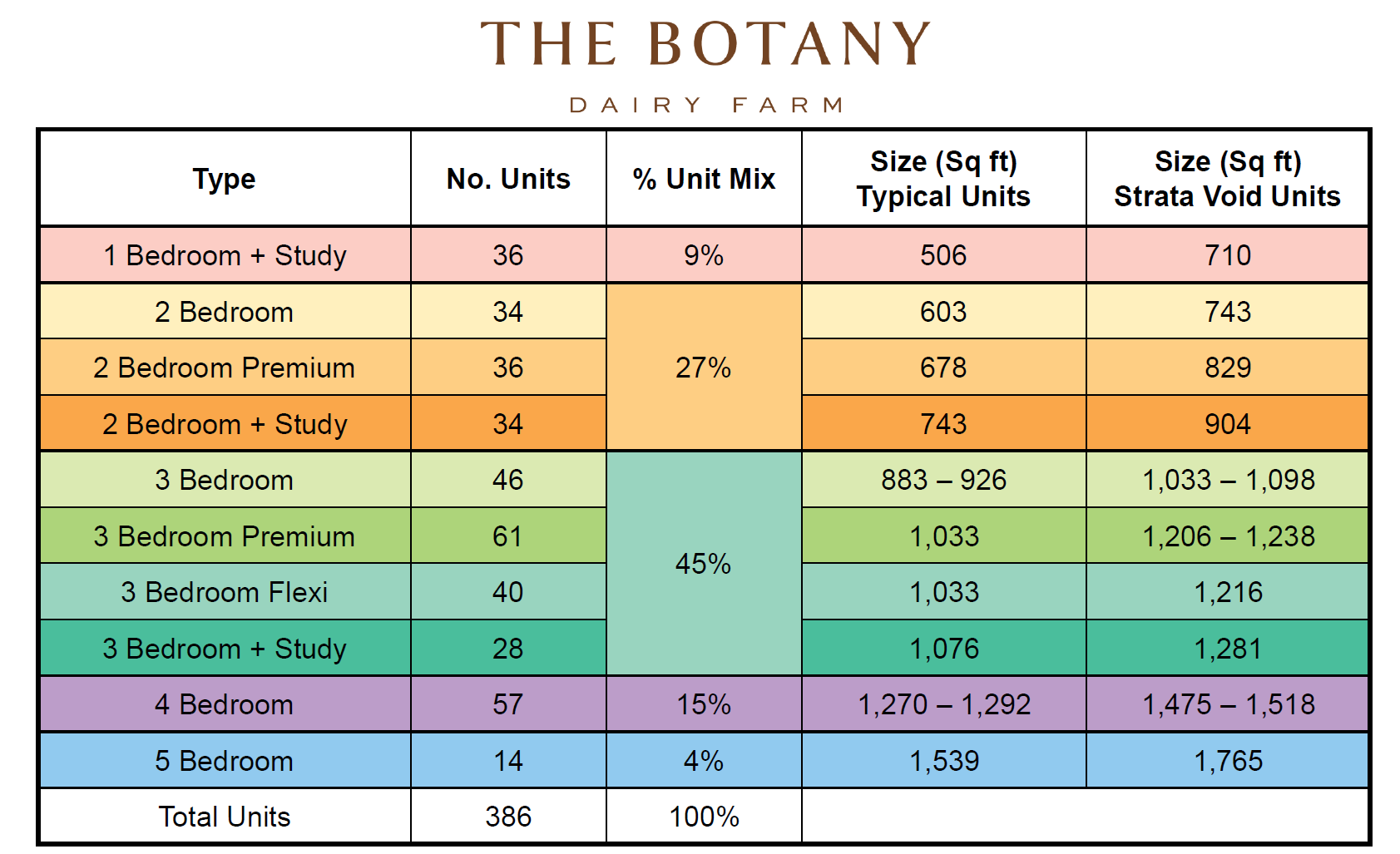Click the 3 Bedroom Flexi row label
1400x854 pixels.
(x=225, y=592)
